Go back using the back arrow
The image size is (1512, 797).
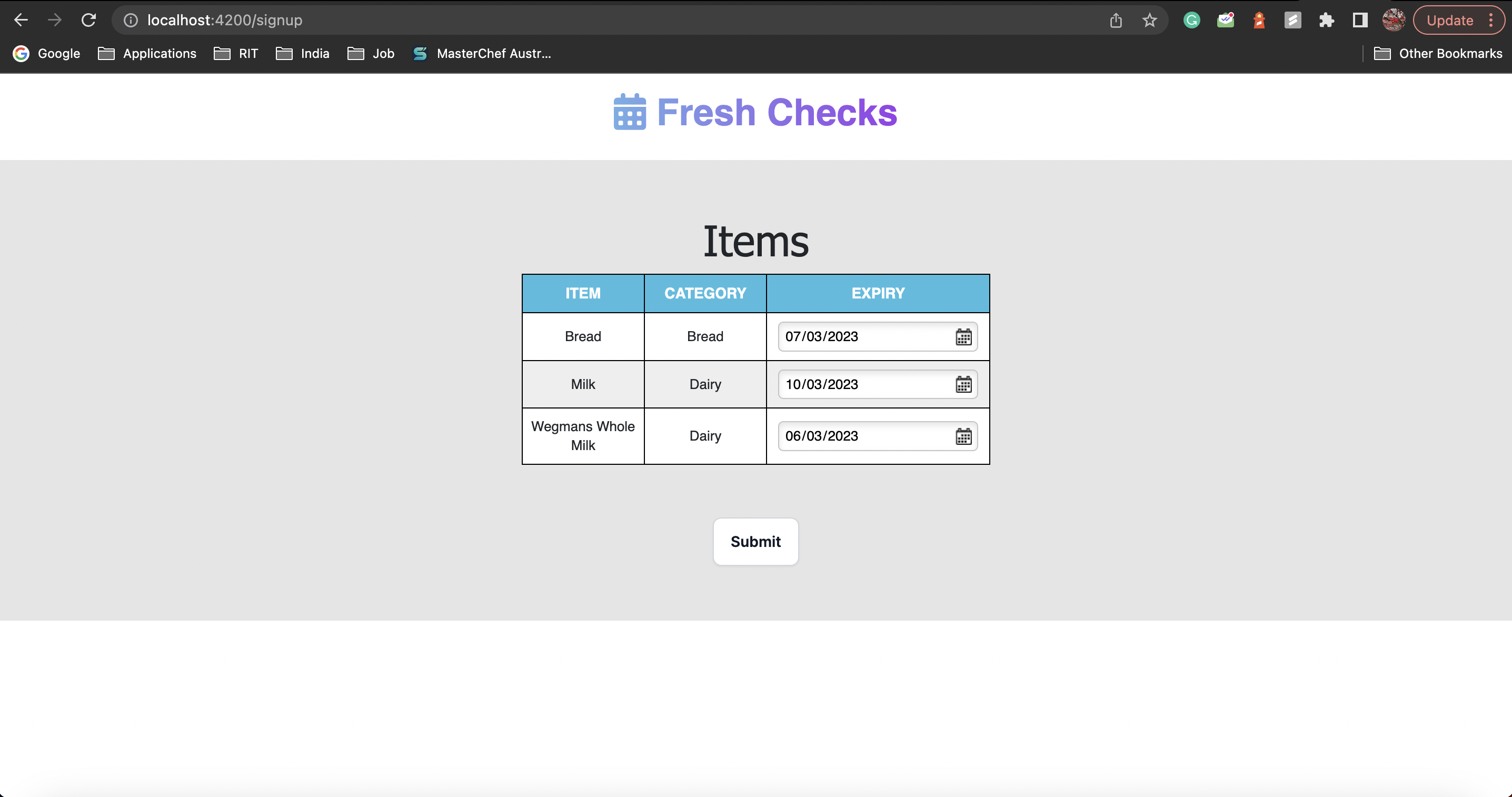[x=21, y=20]
